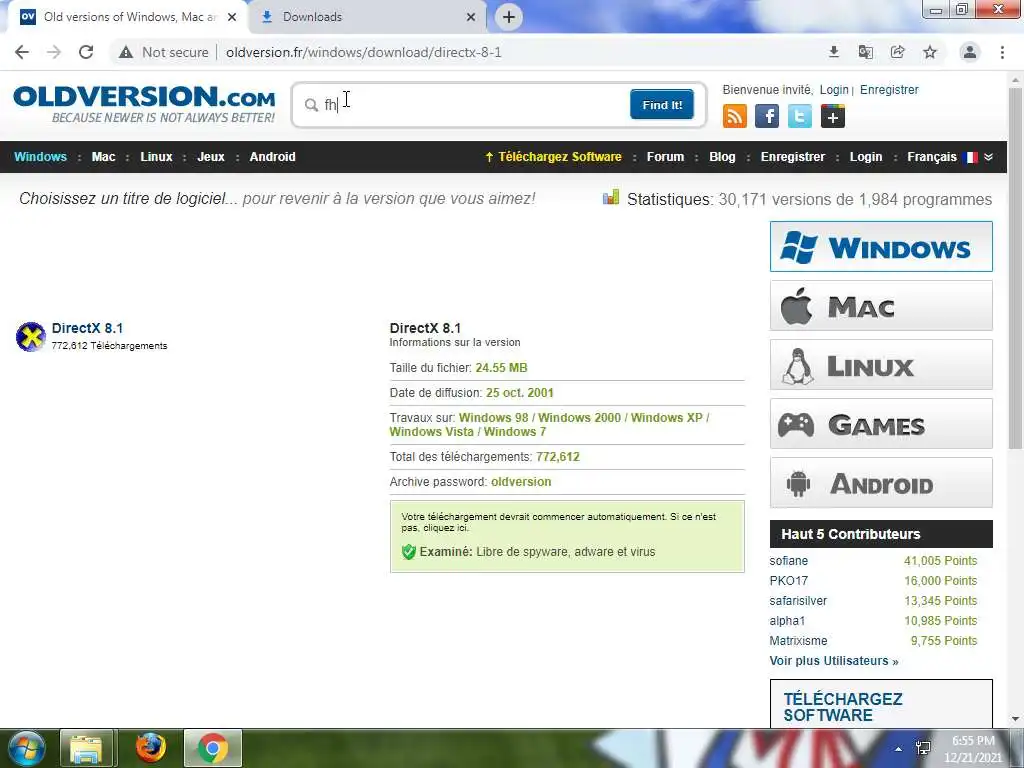This screenshot has width=1024, height=768.
Task: Click the MAC category banner
Action: tap(881, 306)
